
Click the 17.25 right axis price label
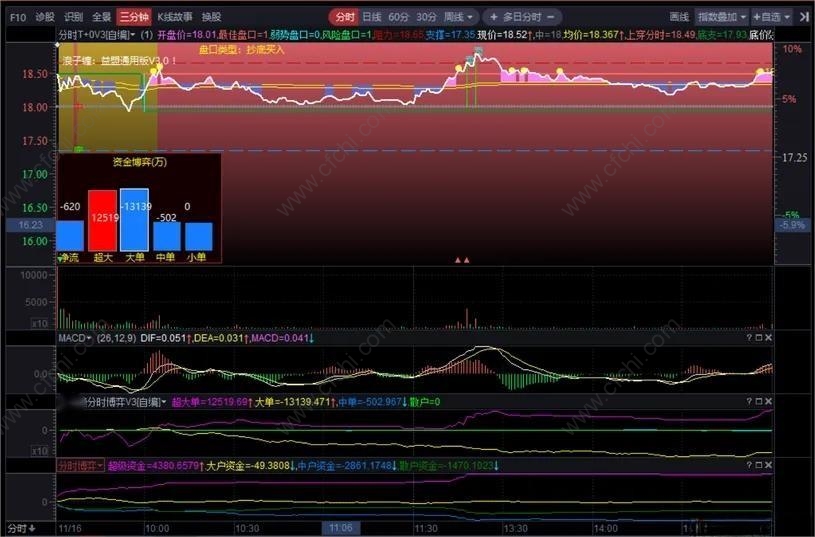point(795,158)
